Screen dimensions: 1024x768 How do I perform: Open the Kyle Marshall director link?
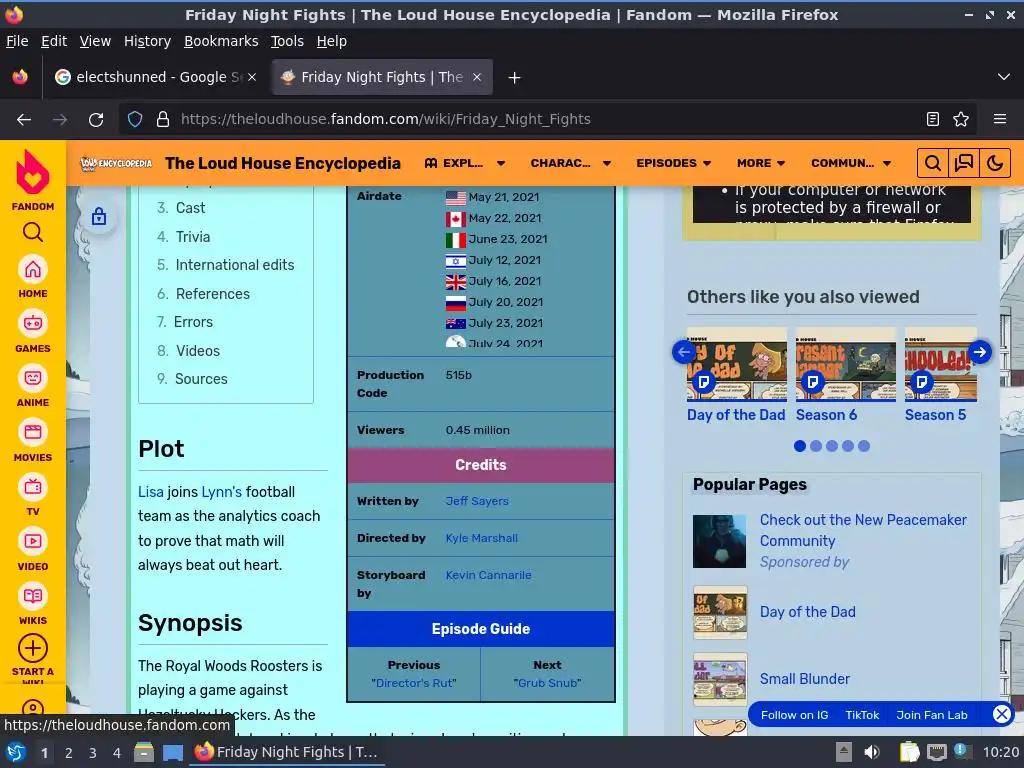click(x=481, y=538)
